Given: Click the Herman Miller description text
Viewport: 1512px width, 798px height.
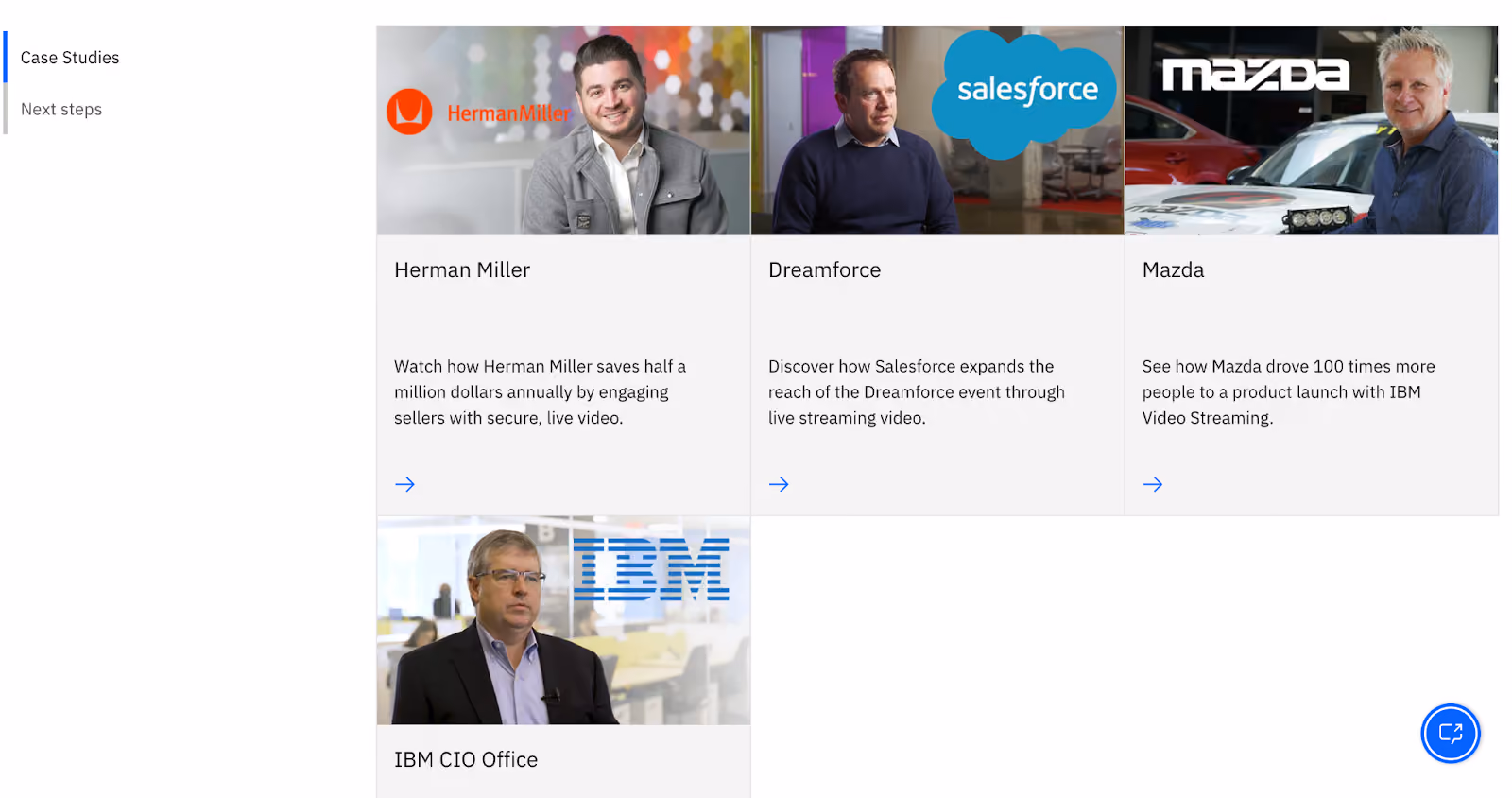Looking at the screenshot, I should (541, 392).
